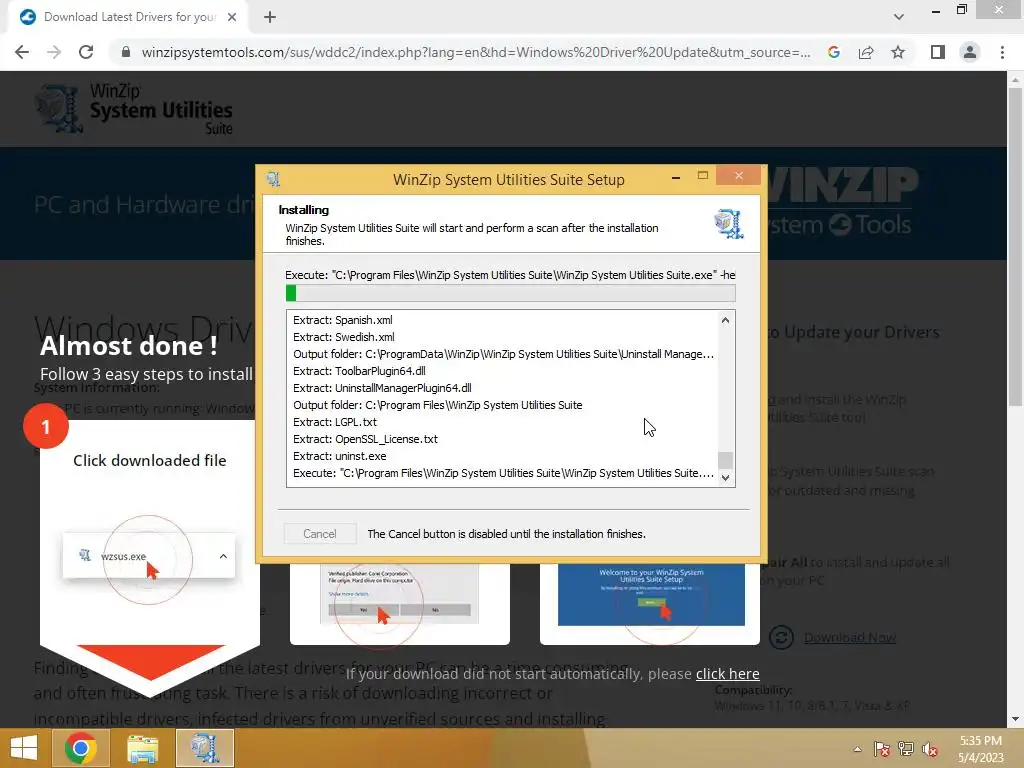Select the 'Extract: OpenSSL_License.txt' log line
This screenshot has height=768, width=1024.
[x=366, y=439]
